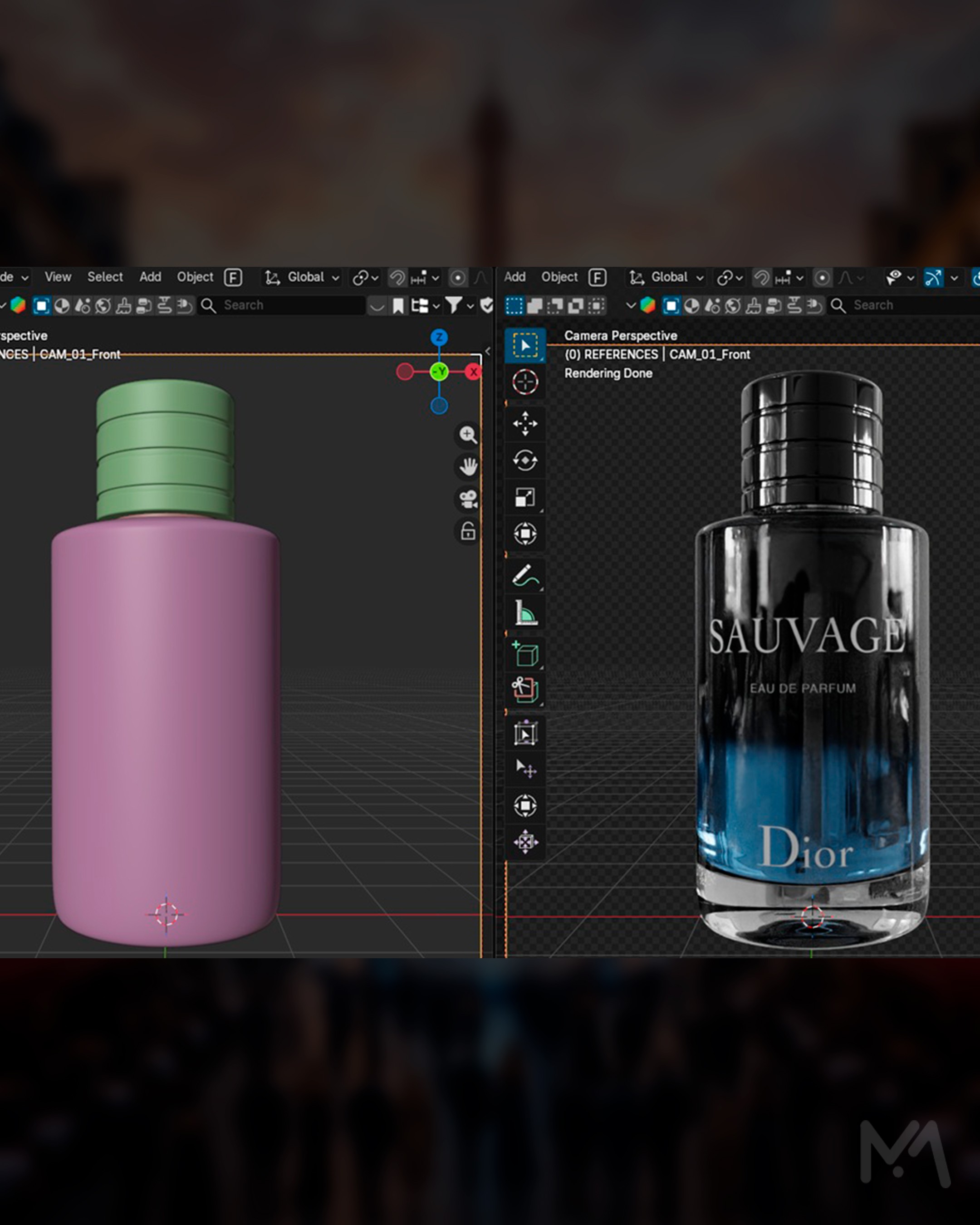This screenshot has width=980, height=1225.
Task: Toggle the snap magnet in the right viewport
Action: click(x=761, y=277)
